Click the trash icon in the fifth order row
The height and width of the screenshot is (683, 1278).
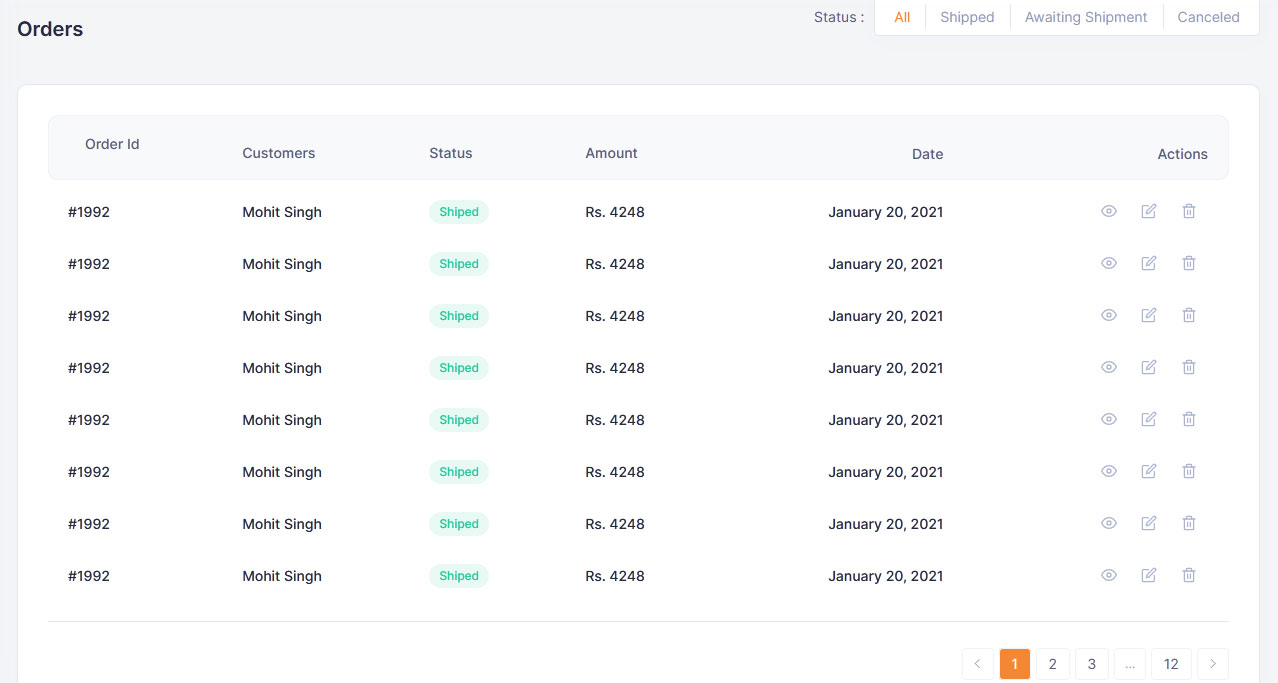[x=1188, y=419]
